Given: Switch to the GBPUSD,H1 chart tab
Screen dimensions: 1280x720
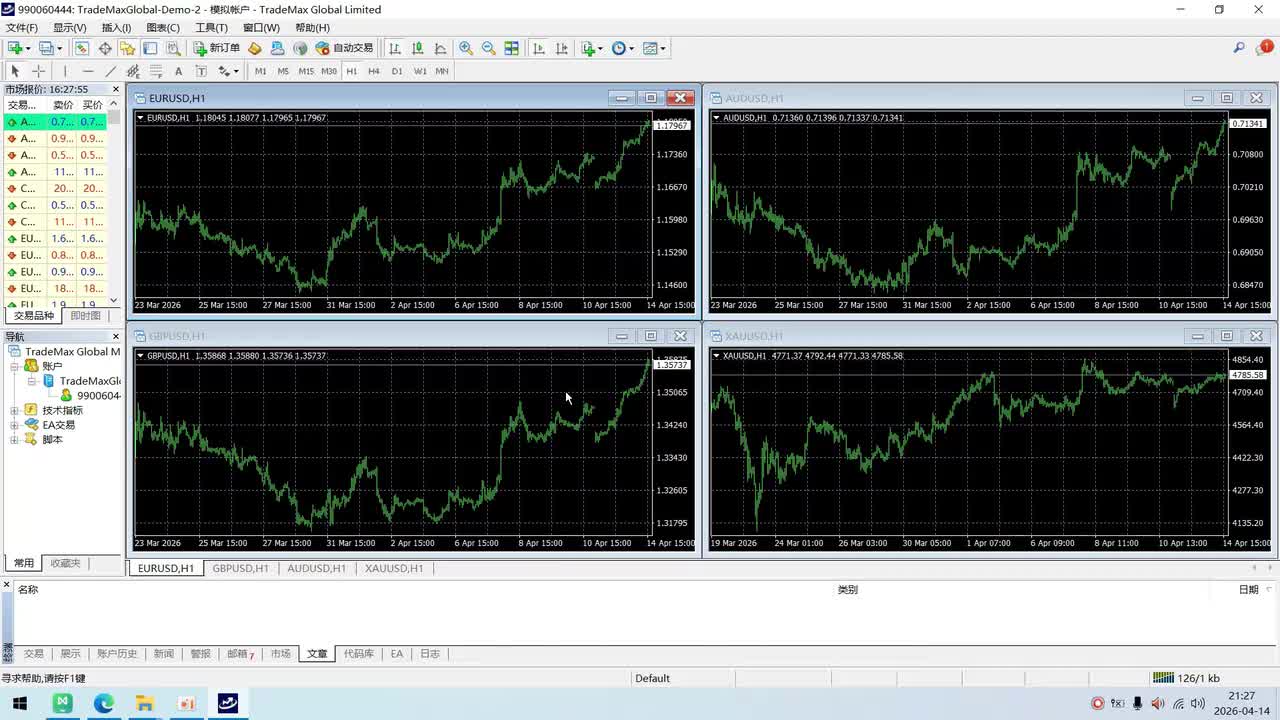Looking at the screenshot, I should [240, 568].
